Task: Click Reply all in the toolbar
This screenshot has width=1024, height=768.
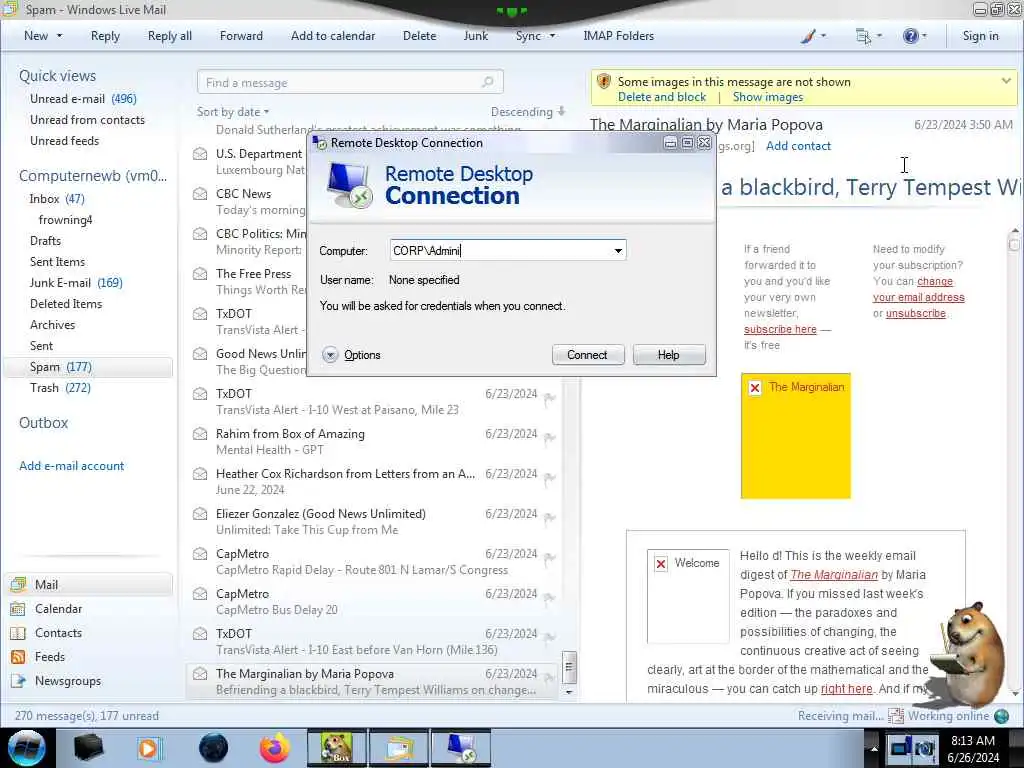Action: pos(170,36)
